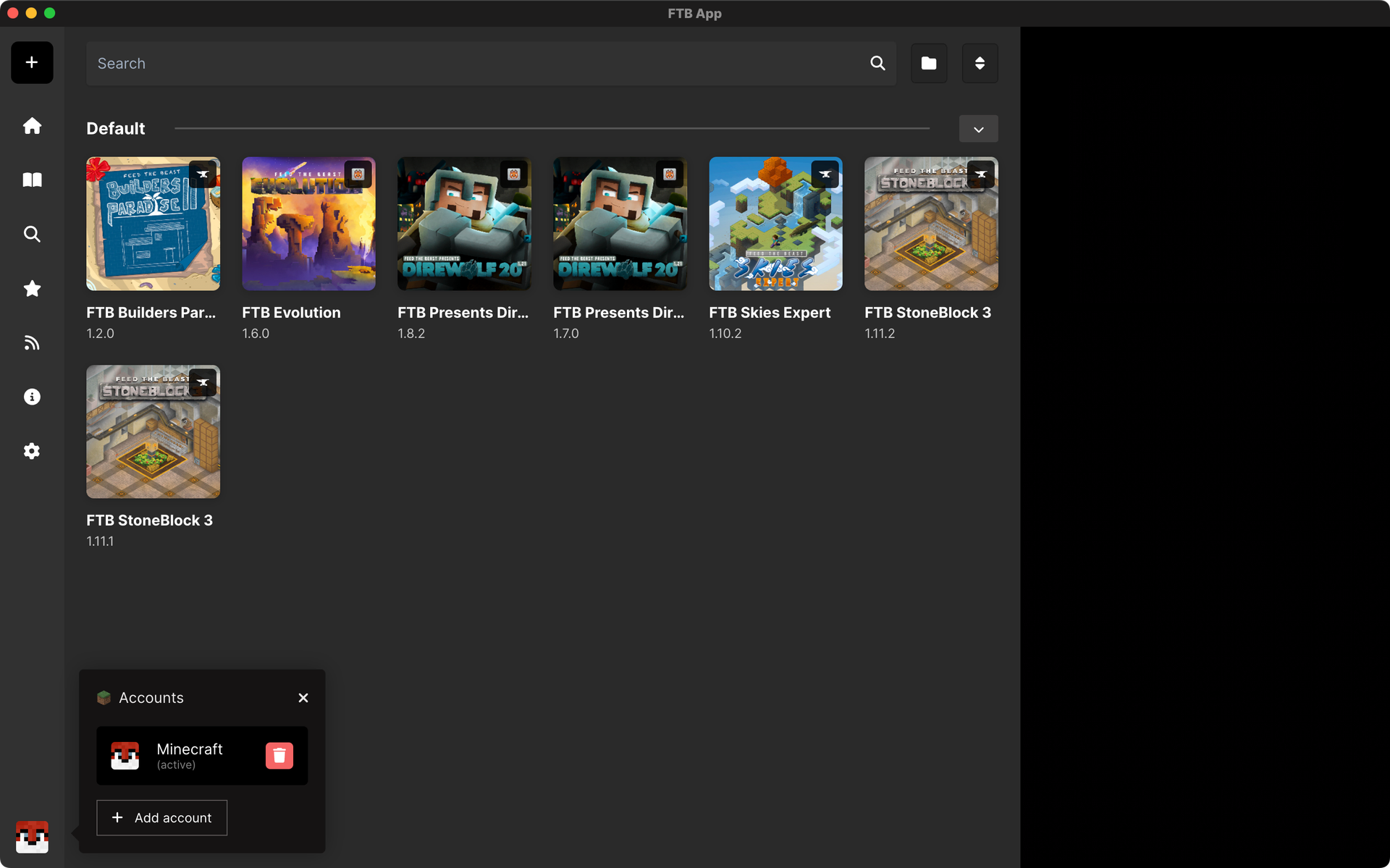Click the account avatar icon bottom-left

coord(31,838)
